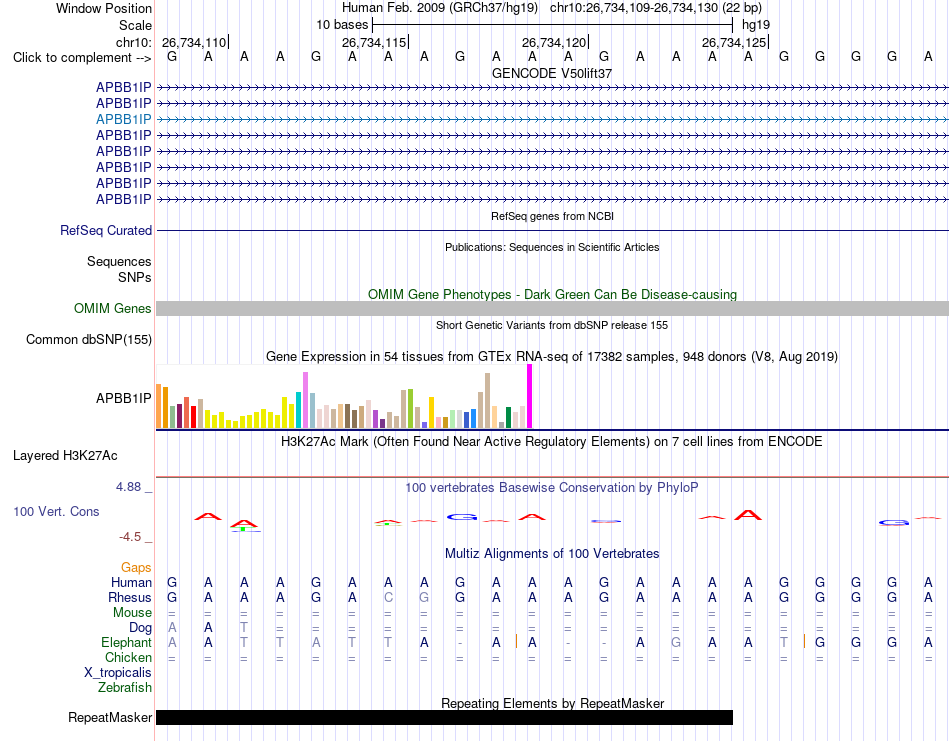This screenshot has height=741, width=950.
Task: Click the H3K27Ac Mark ENCODE track title
Action: point(552,442)
